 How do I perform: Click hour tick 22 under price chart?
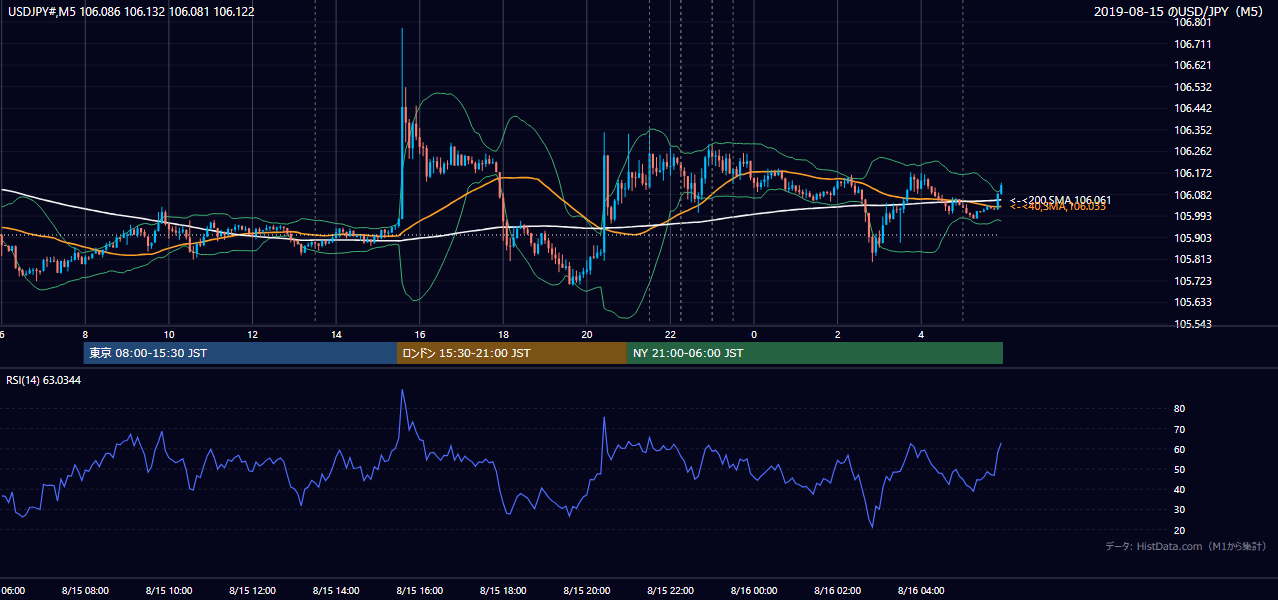click(x=671, y=335)
